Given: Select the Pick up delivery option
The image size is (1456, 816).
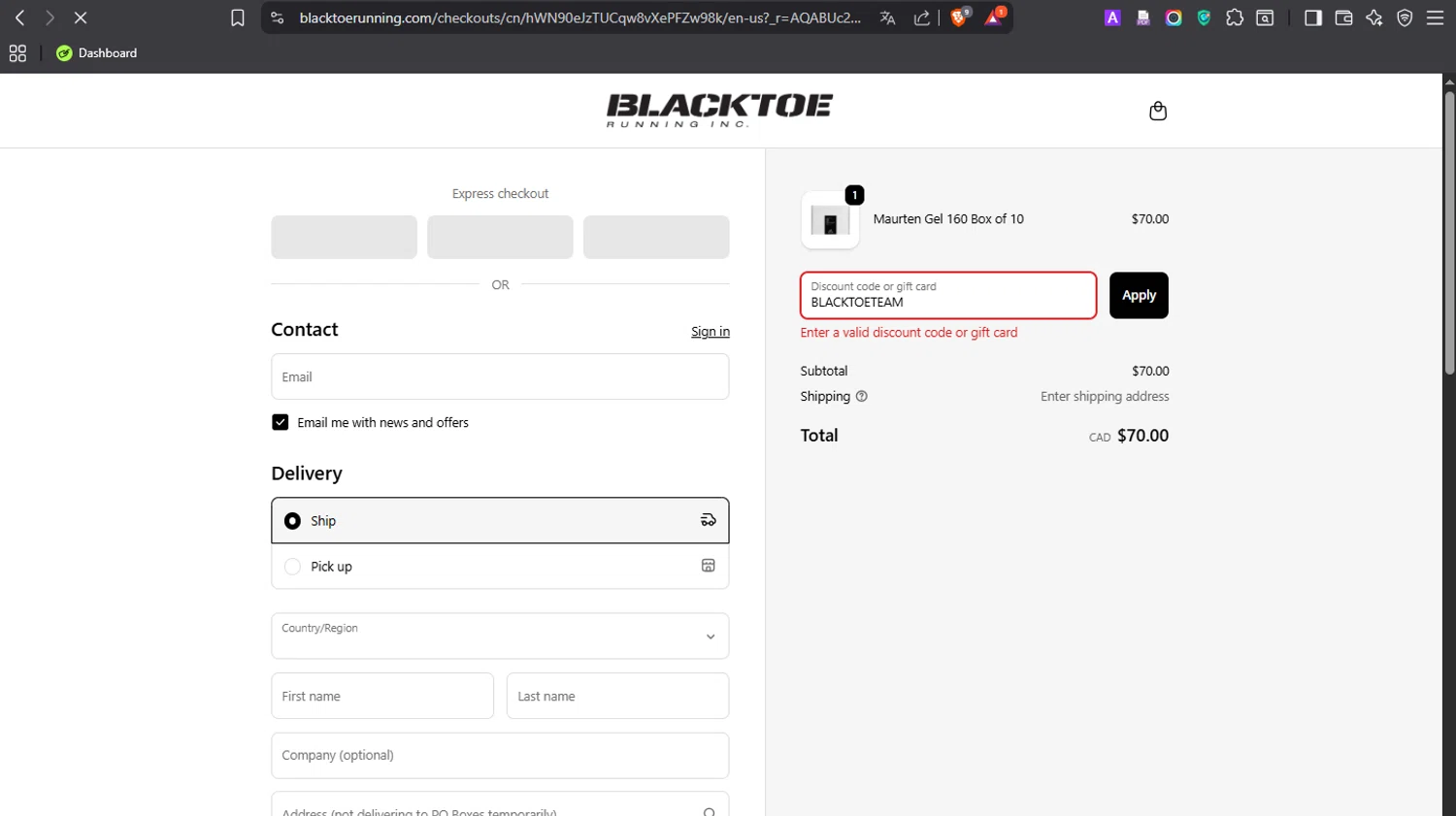Looking at the screenshot, I should pos(500,567).
